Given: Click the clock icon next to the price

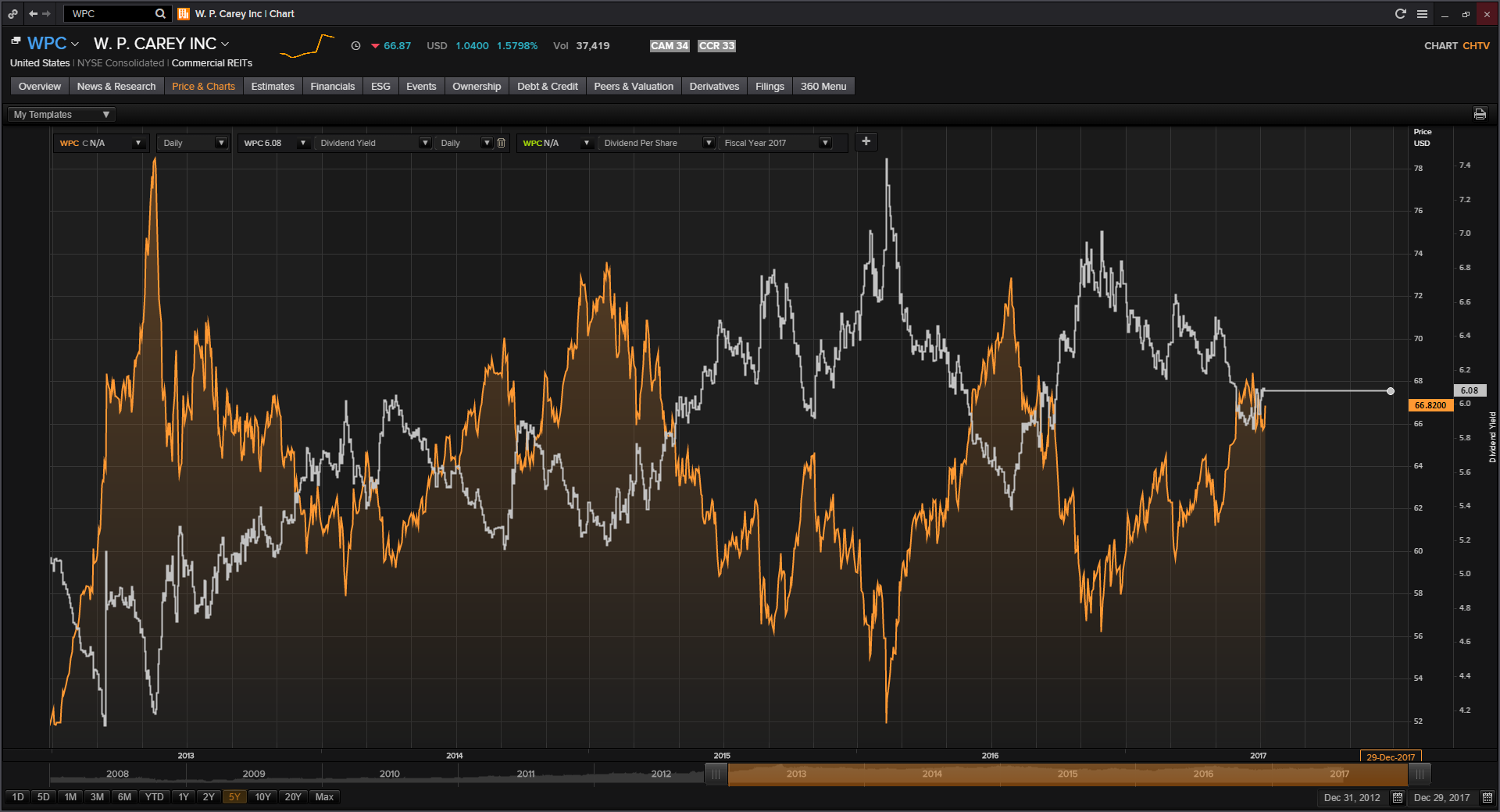Looking at the screenshot, I should coord(355,46).
